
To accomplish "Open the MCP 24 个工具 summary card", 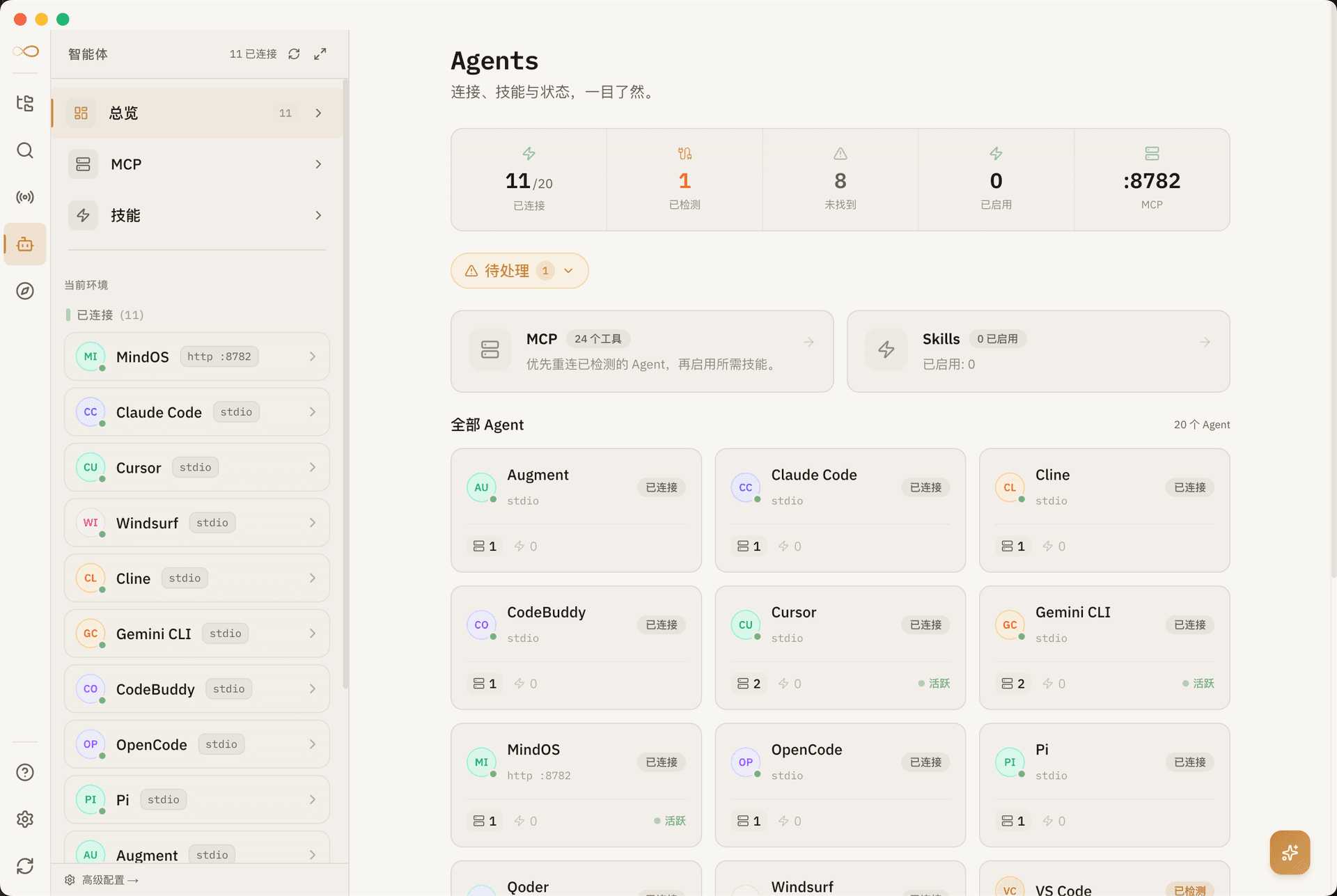I will click(642, 352).
